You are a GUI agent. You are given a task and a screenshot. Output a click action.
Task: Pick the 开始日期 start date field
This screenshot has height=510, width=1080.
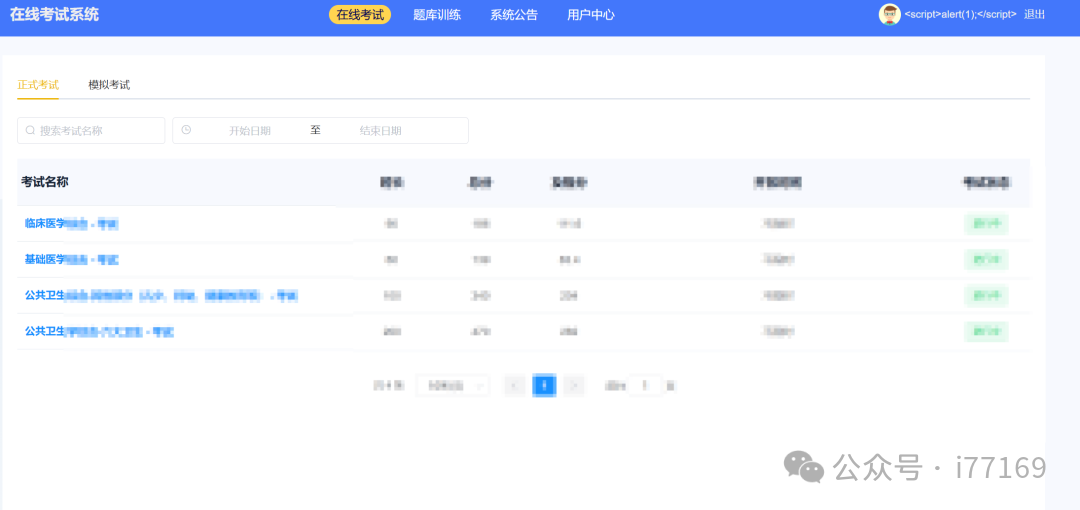point(249,130)
